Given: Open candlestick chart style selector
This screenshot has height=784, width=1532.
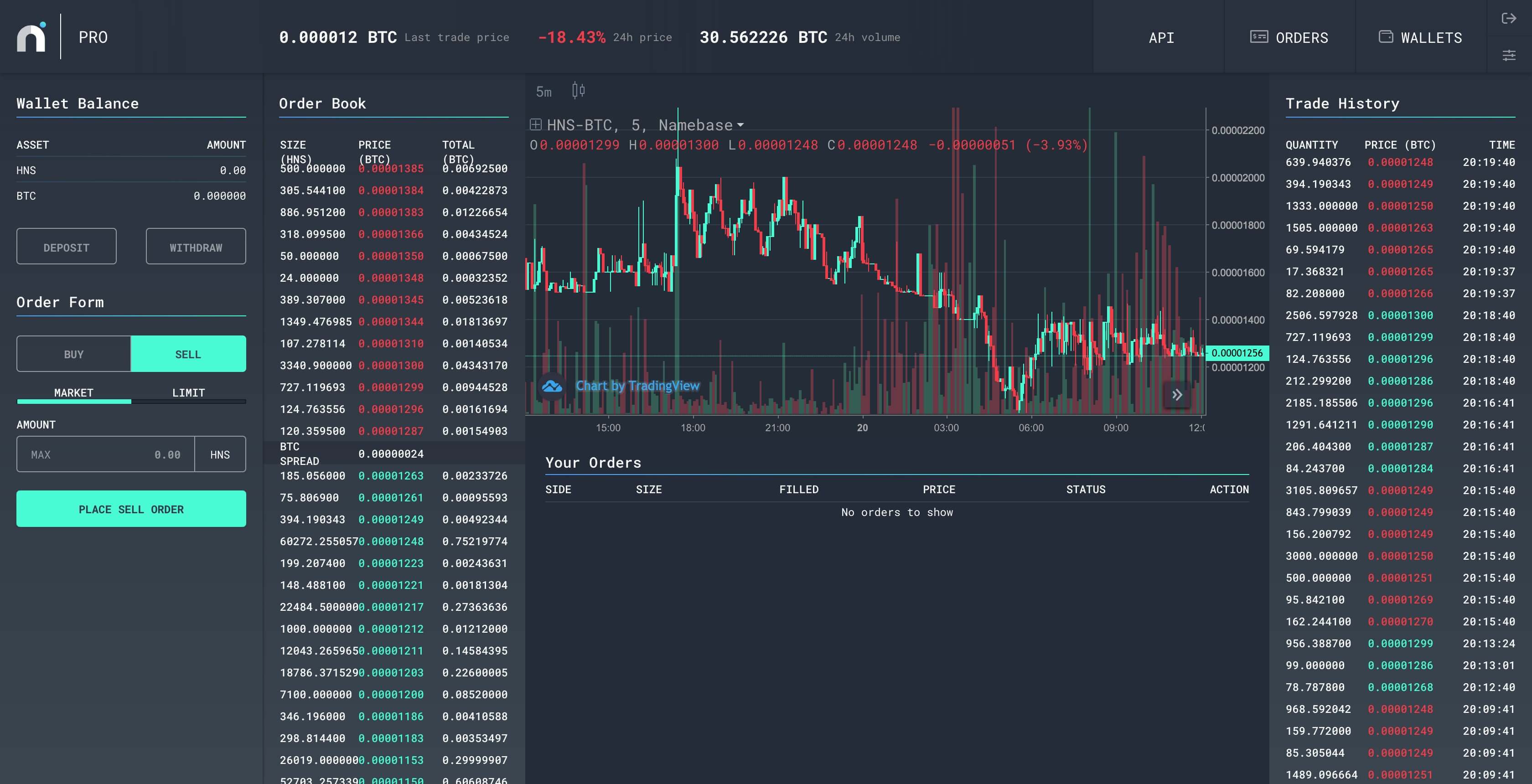Looking at the screenshot, I should [x=578, y=90].
